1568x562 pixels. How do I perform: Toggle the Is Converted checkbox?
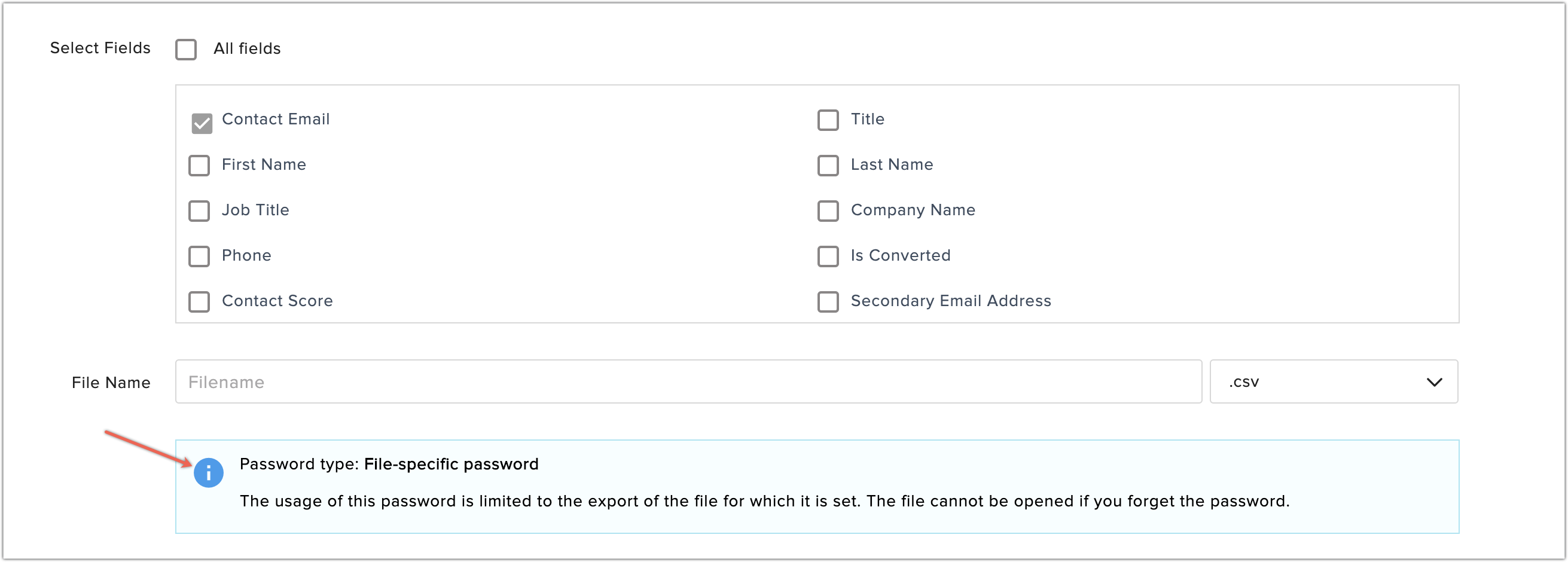click(828, 256)
